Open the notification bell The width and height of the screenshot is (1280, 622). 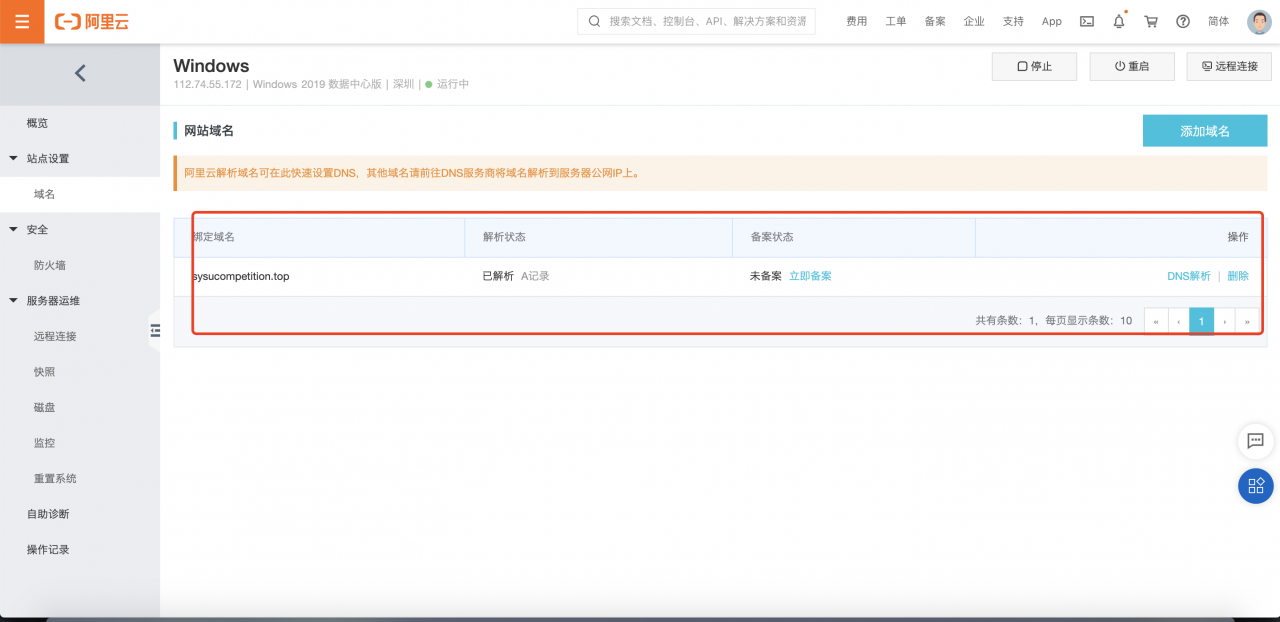pos(1118,20)
